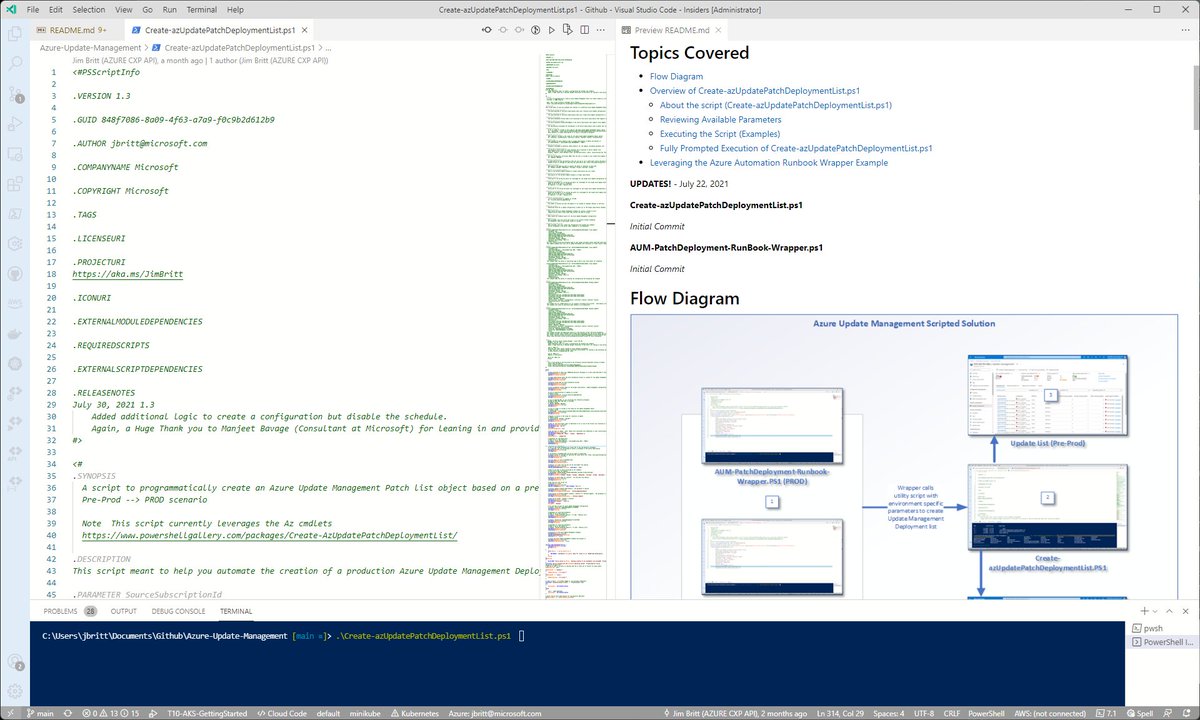Viewport: 1200px width, 720px height.
Task: Close the Create-azUpdatePatchDeploymentList.ps1 tab
Action: click(x=306, y=31)
